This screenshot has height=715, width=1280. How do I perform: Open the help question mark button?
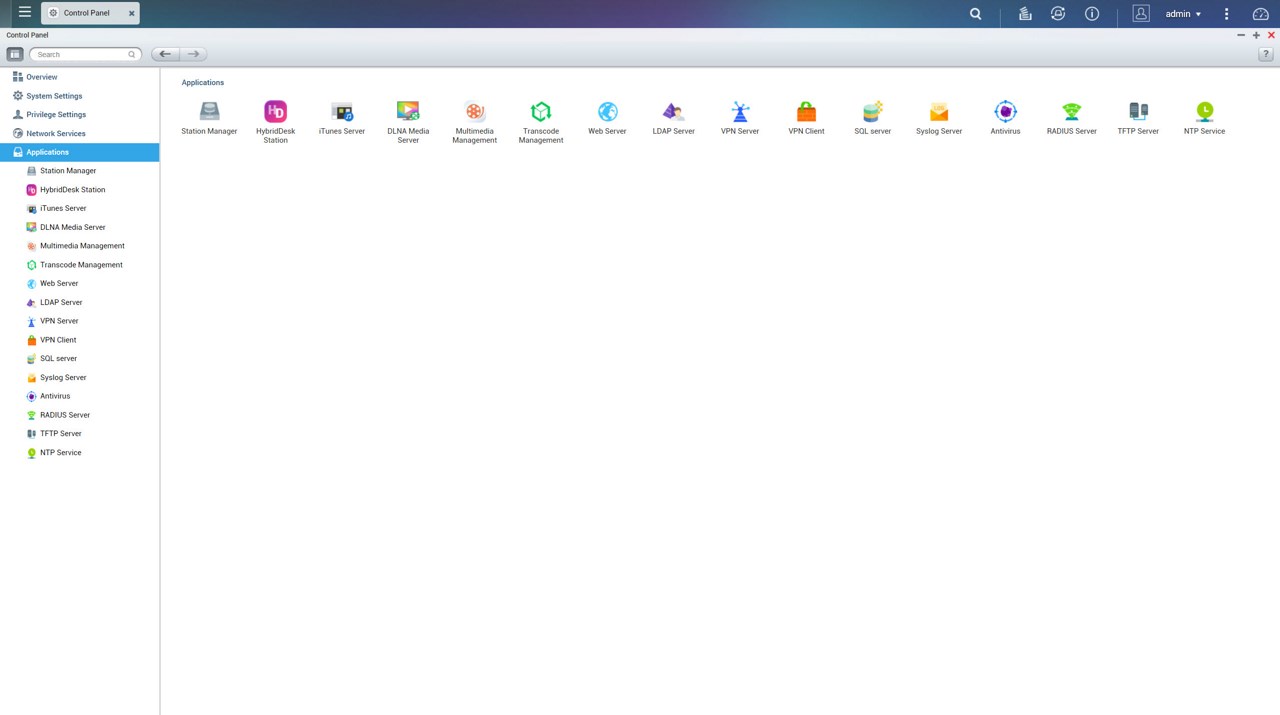pyautogui.click(x=1265, y=54)
